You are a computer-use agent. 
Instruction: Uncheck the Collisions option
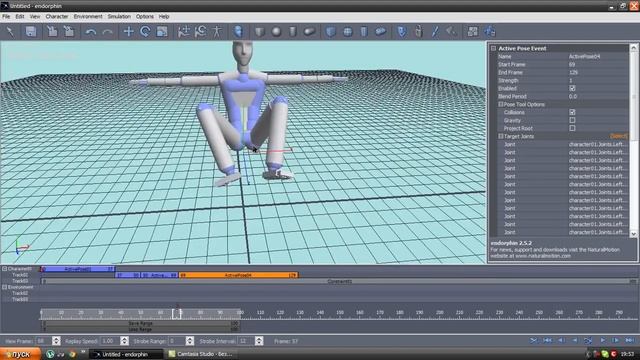click(572, 112)
